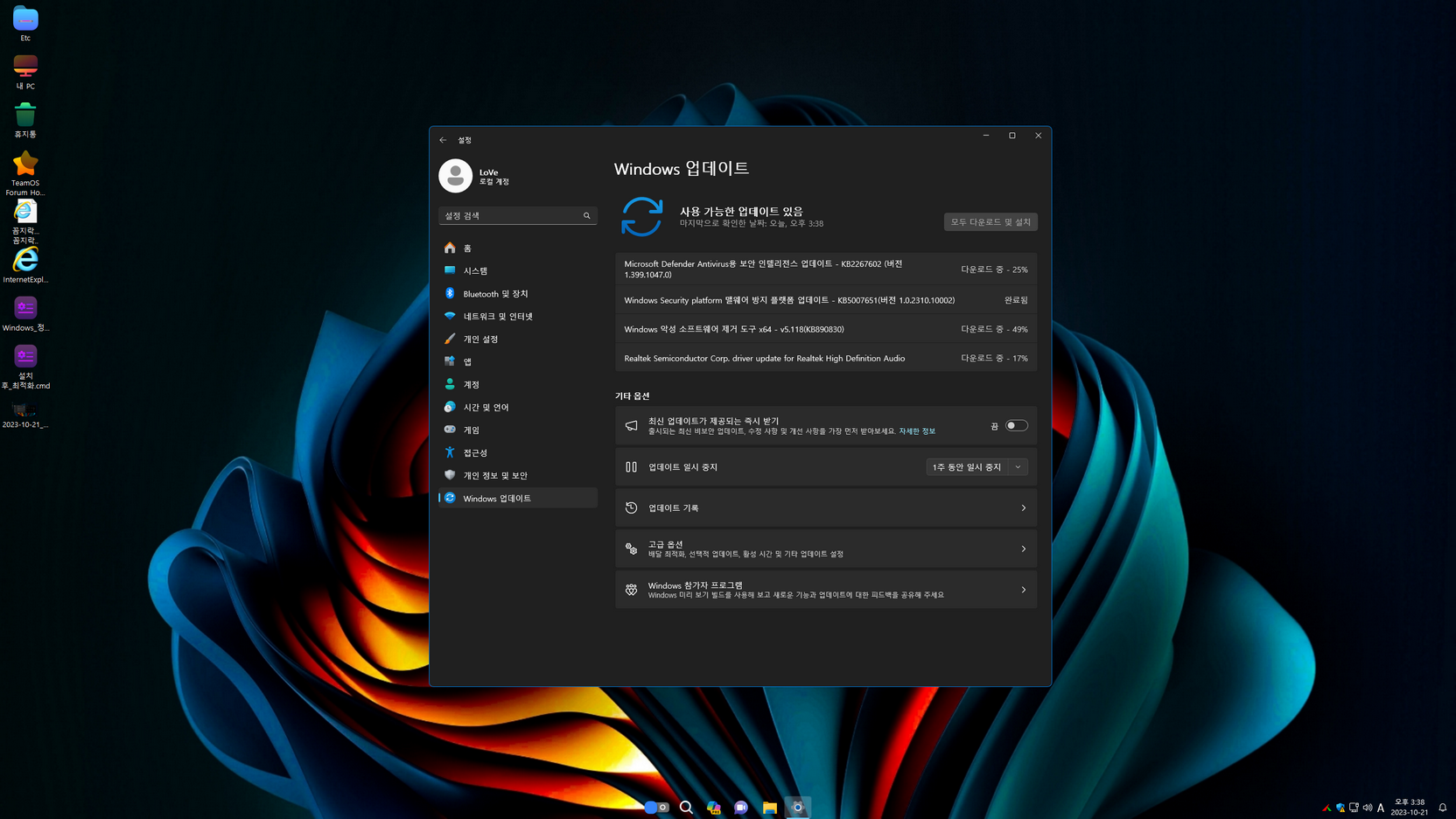
Task: Open the notification bell in tray
Action: click(x=1443, y=808)
